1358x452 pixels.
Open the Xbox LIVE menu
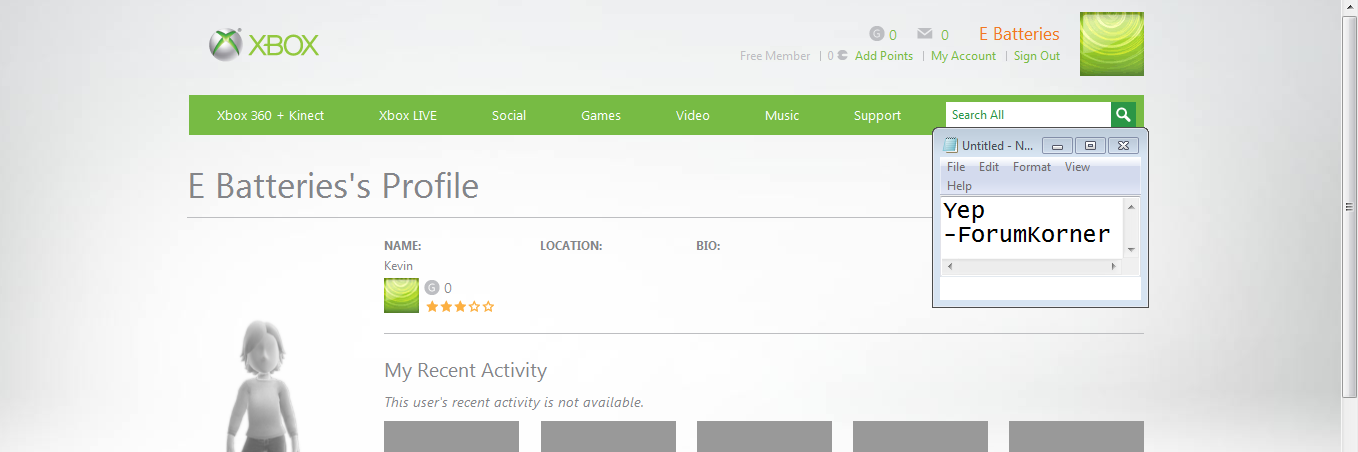pyautogui.click(x=408, y=116)
